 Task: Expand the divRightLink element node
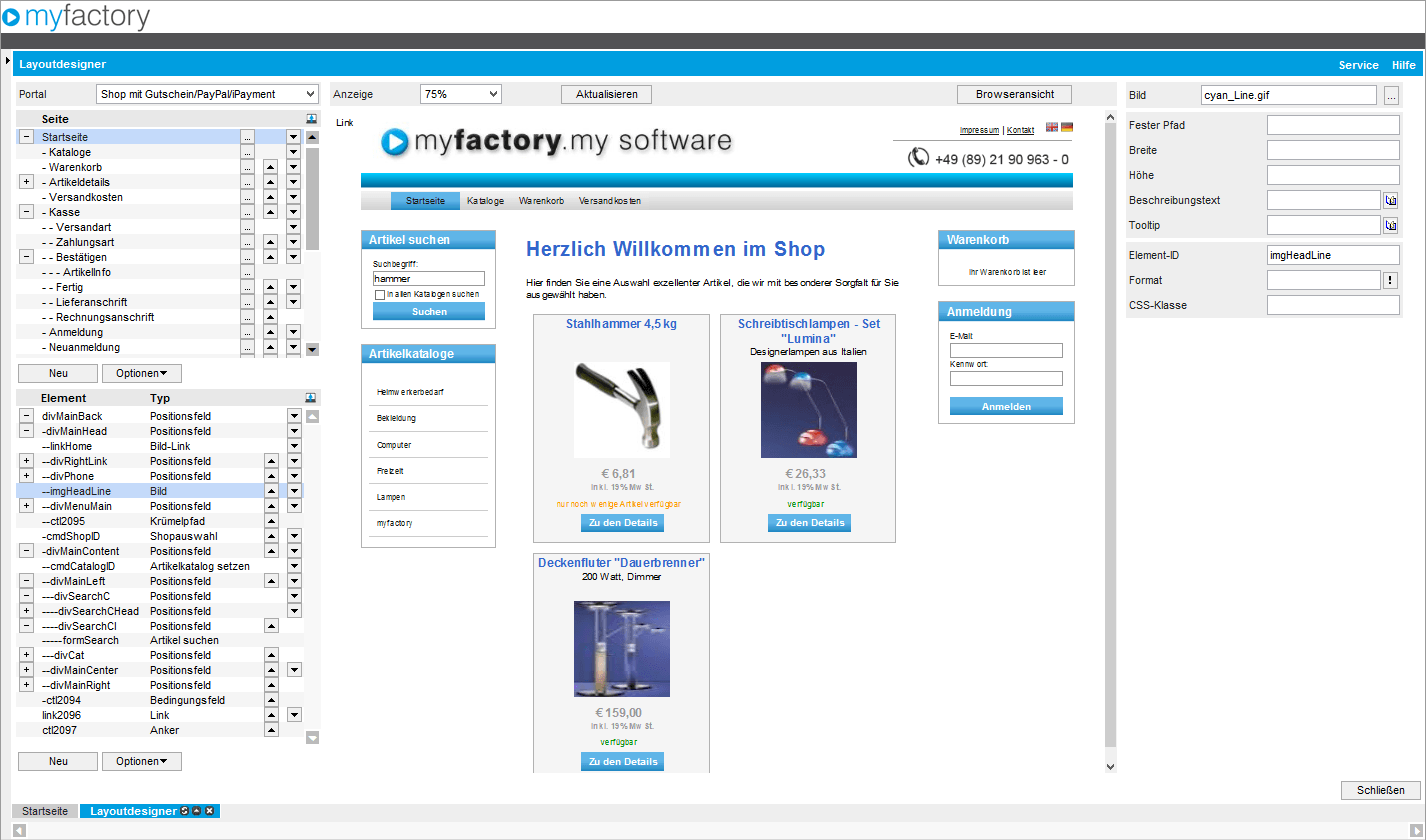[x=26, y=461]
